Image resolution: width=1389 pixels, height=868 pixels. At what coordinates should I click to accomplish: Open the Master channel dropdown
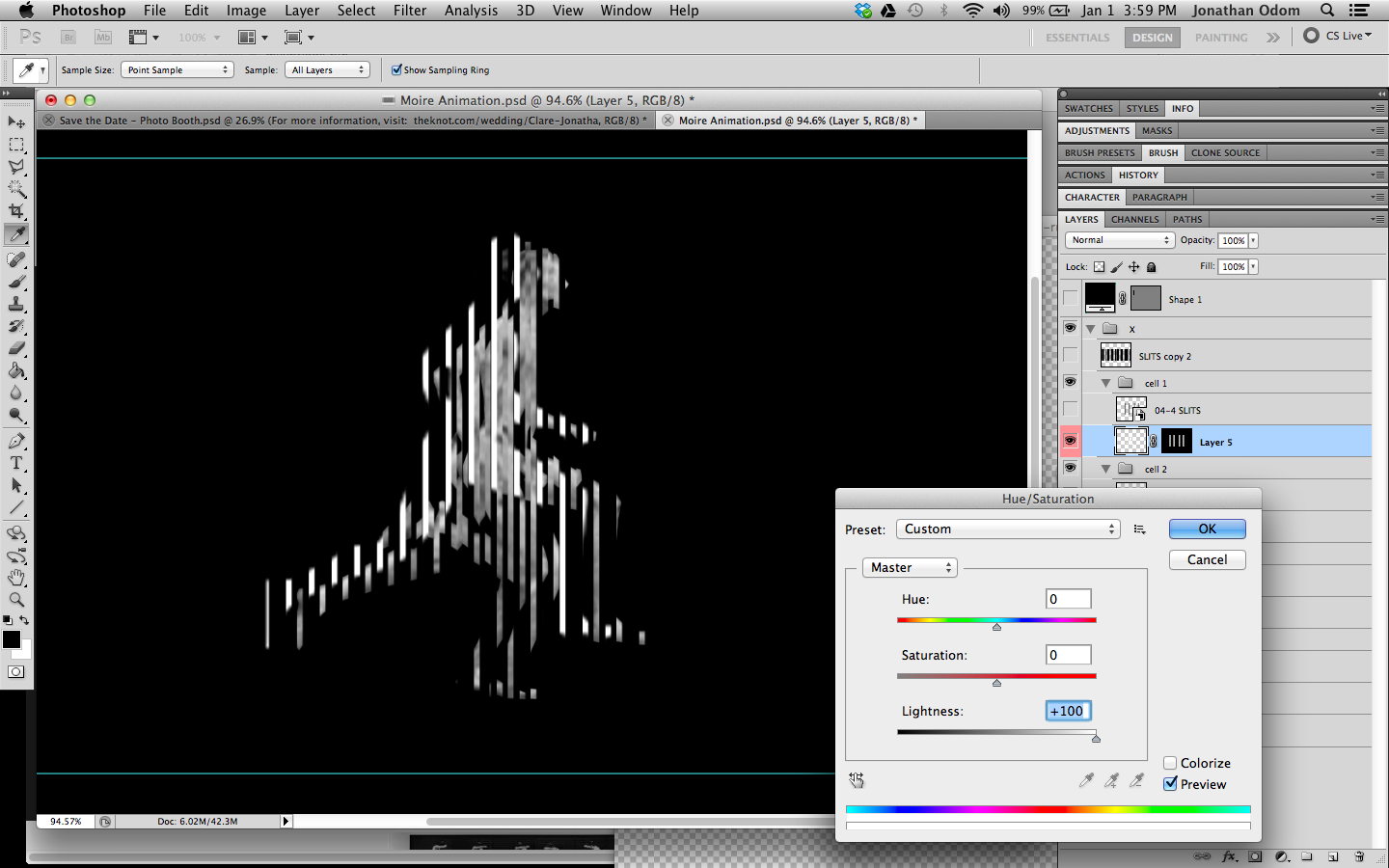point(908,567)
